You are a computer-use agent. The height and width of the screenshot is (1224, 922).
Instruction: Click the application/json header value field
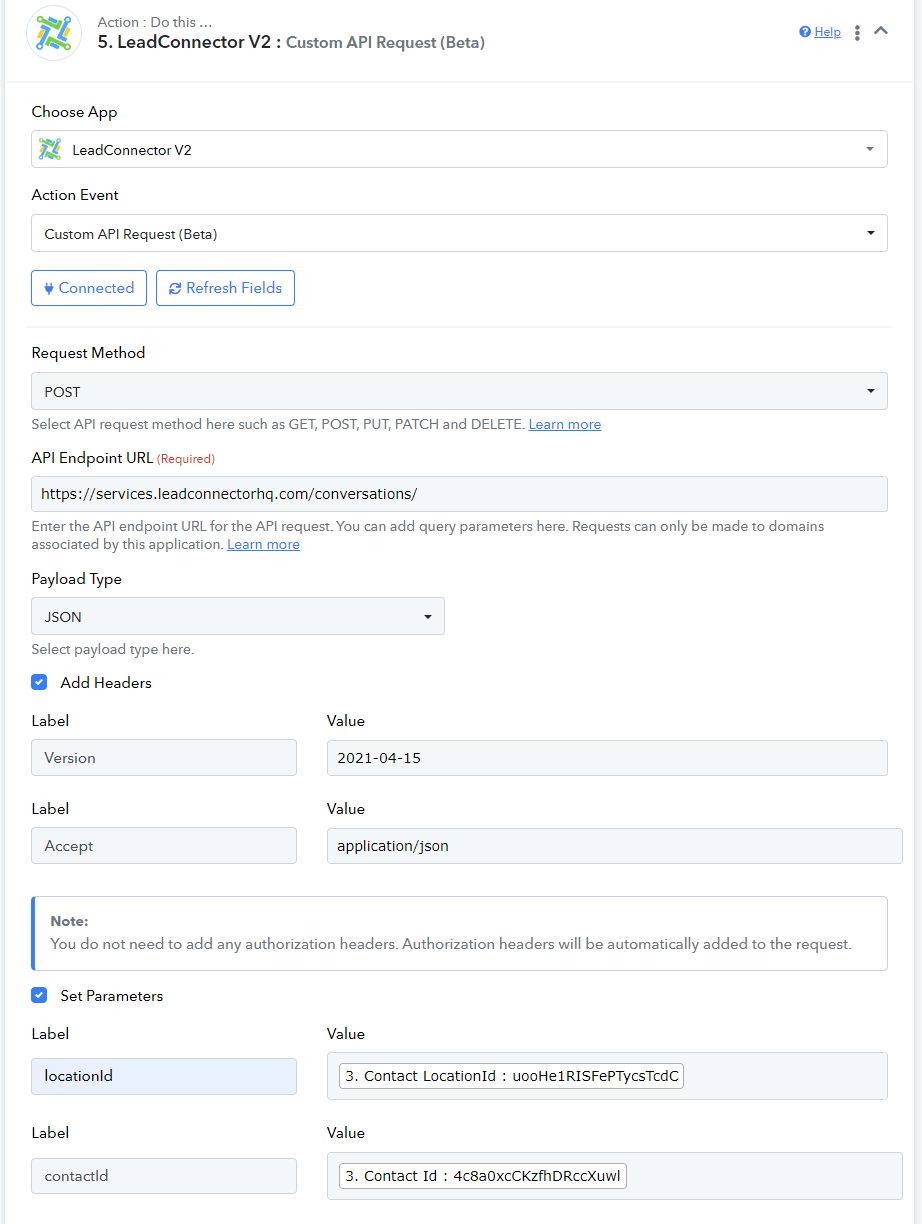tap(615, 845)
